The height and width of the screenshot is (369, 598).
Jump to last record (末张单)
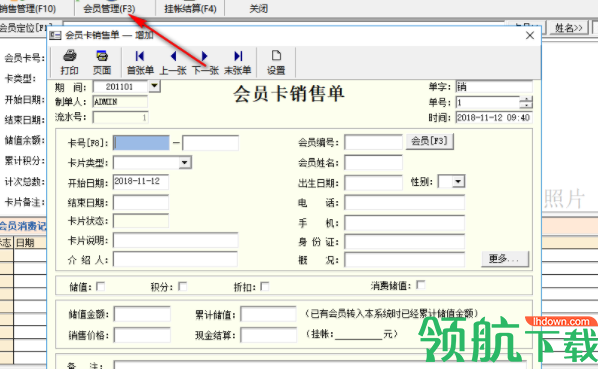point(238,62)
